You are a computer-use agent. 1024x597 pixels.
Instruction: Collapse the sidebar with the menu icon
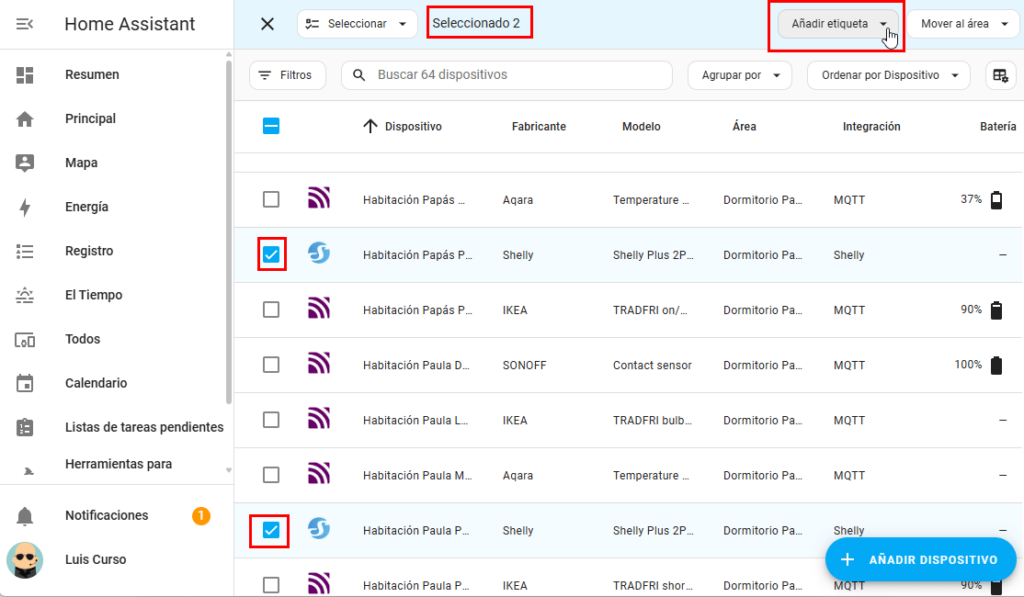(25, 24)
